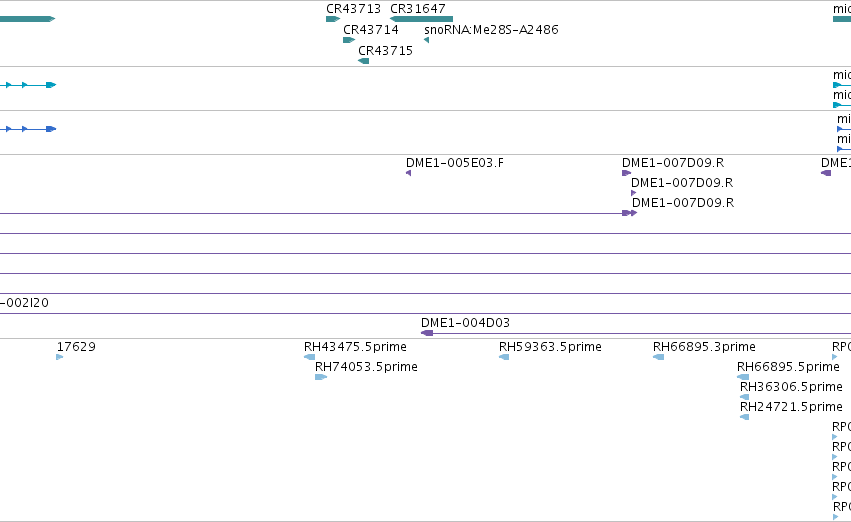This screenshot has height=522, width=851.
Task: Click the RH66895.5prime EST label
Action: [789, 367]
